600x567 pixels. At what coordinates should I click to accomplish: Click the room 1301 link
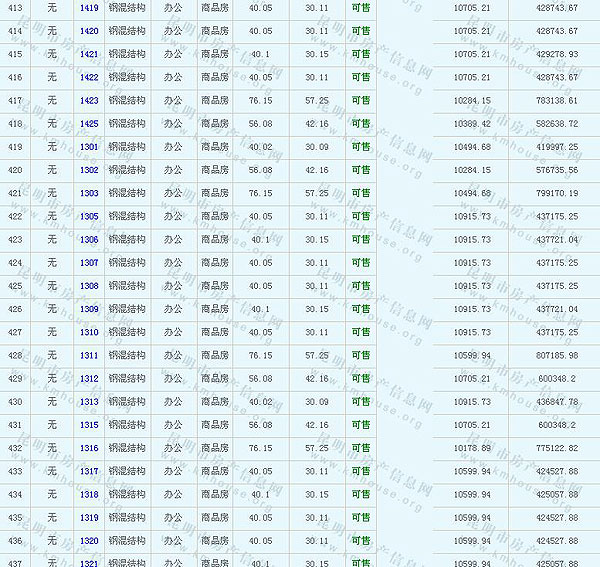tap(89, 147)
